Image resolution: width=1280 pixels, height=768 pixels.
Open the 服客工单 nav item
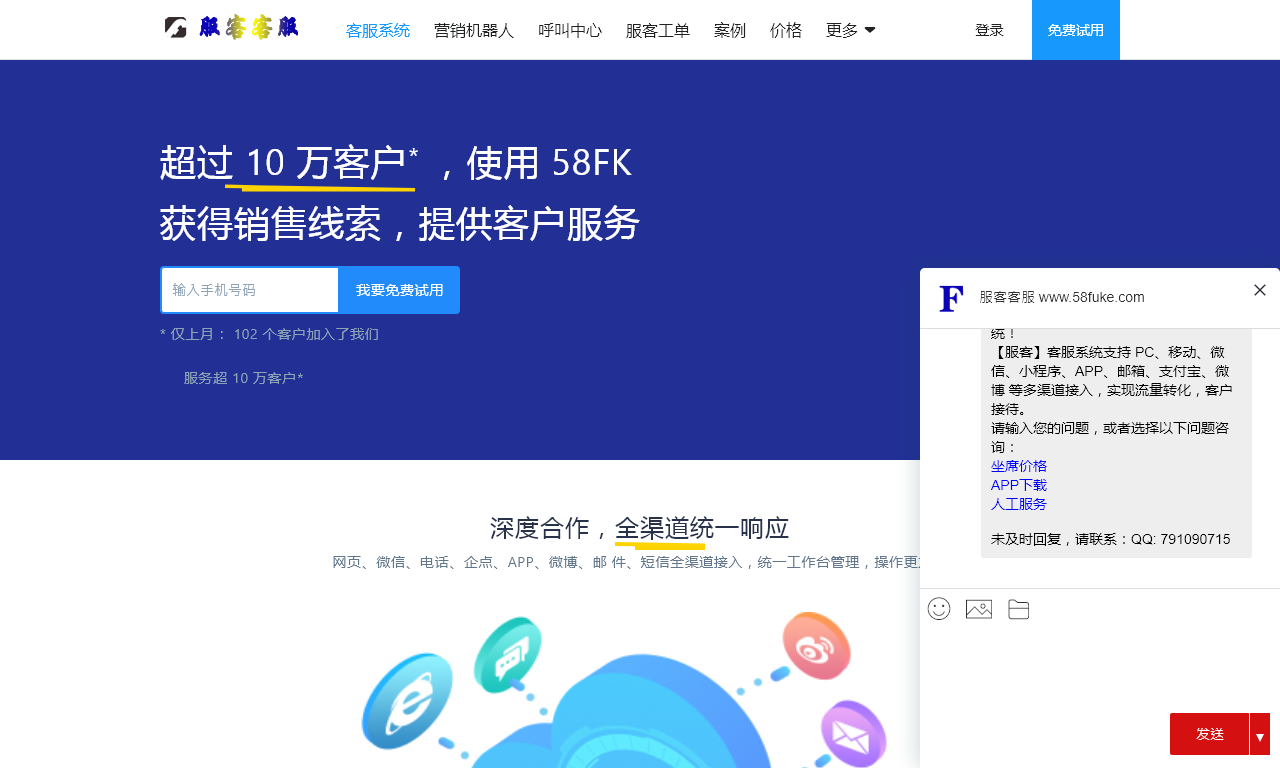pos(658,31)
